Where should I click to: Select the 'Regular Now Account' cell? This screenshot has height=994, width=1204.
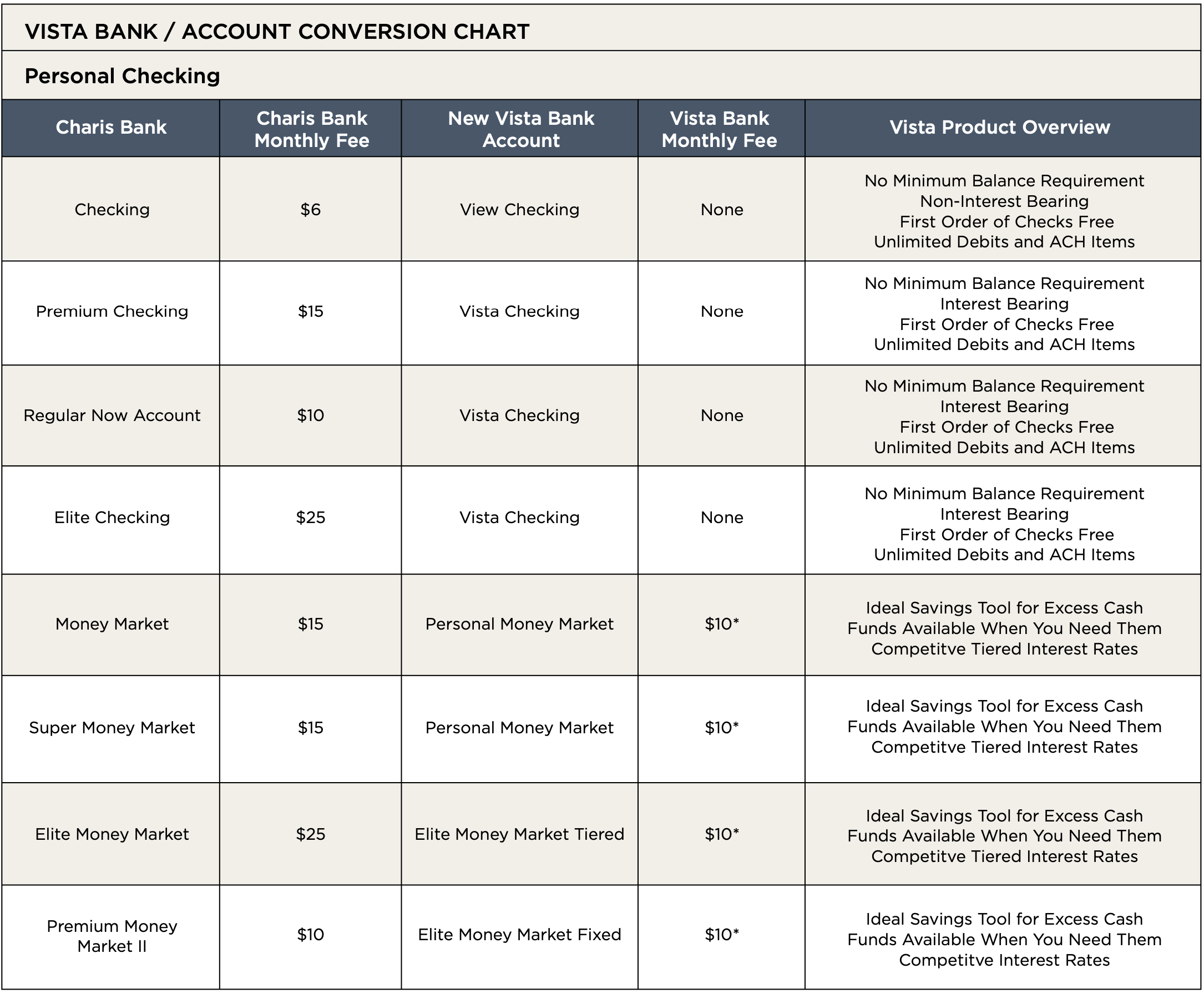pos(112,415)
